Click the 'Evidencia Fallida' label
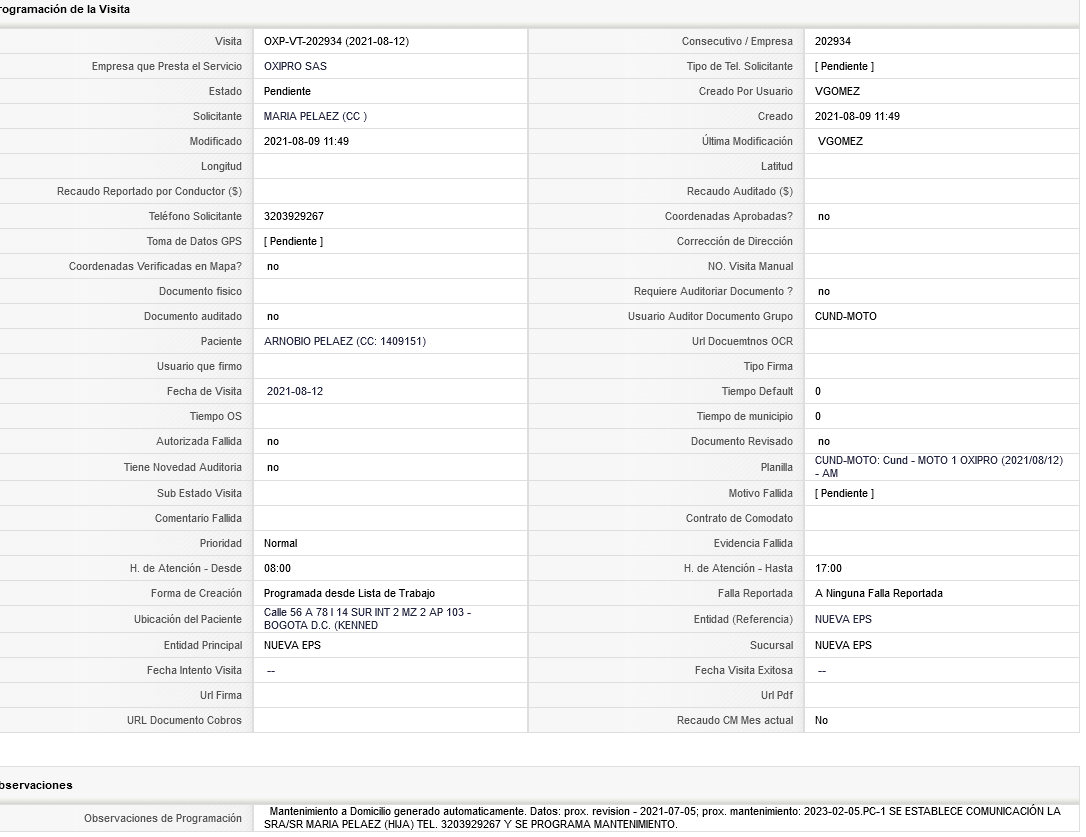1086x837 pixels. [754, 543]
